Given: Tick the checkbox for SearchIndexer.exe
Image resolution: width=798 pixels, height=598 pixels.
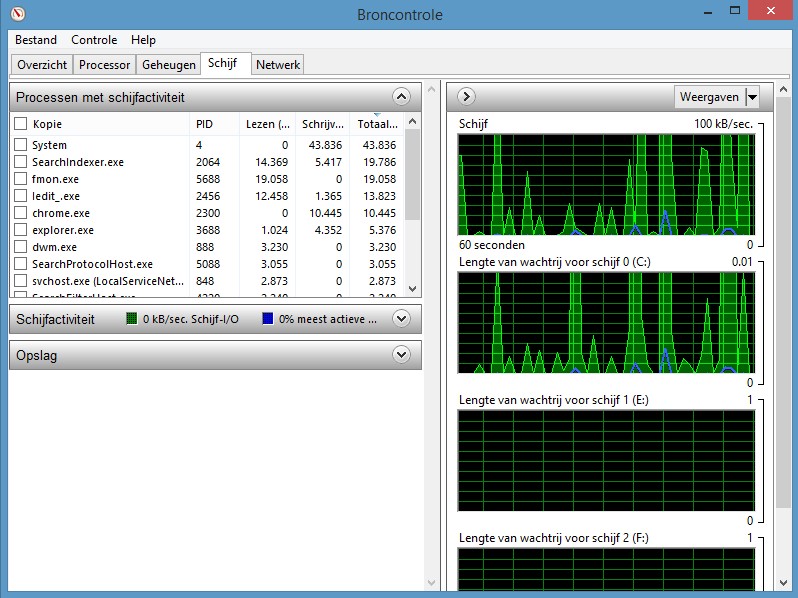Looking at the screenshot, I should click(x=20, y=162).
